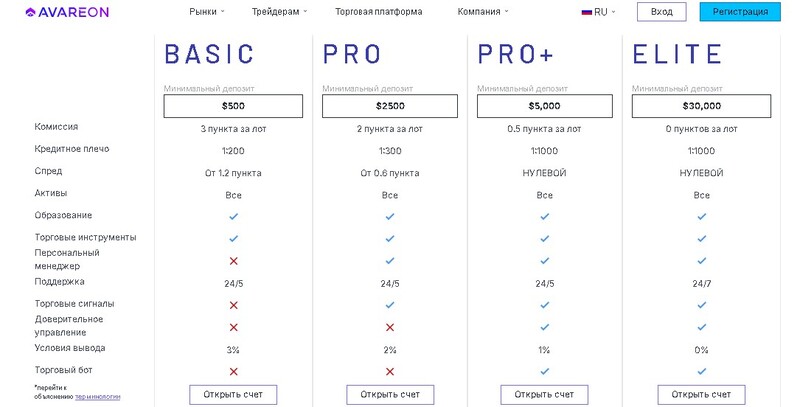Click the Регистрация button
Viewport: 800px width, 407px height.
coord(740,12)
